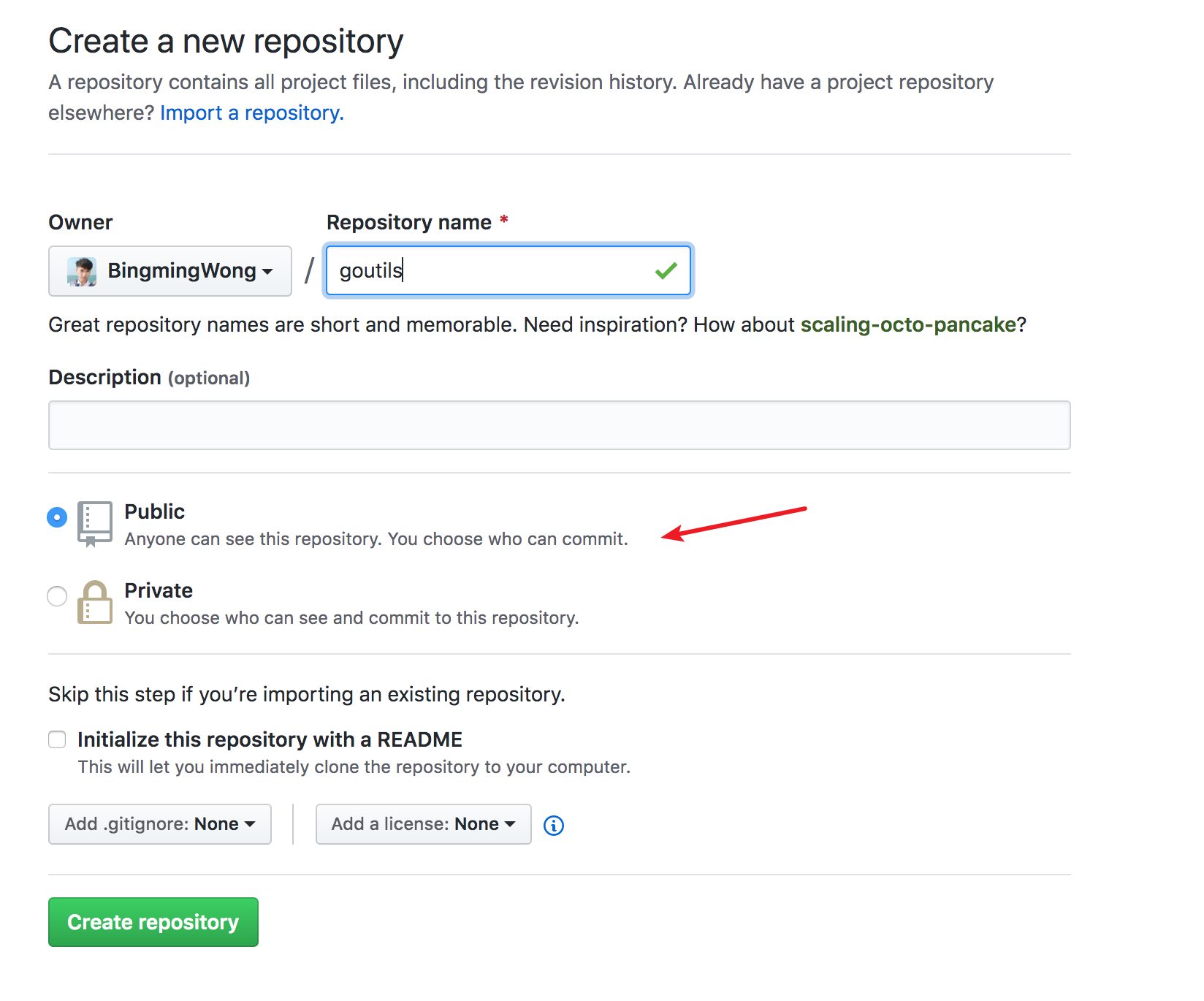Open the Import a repository link
The height and width of the screenshot is (1001, 1204).
click(251, 113)
